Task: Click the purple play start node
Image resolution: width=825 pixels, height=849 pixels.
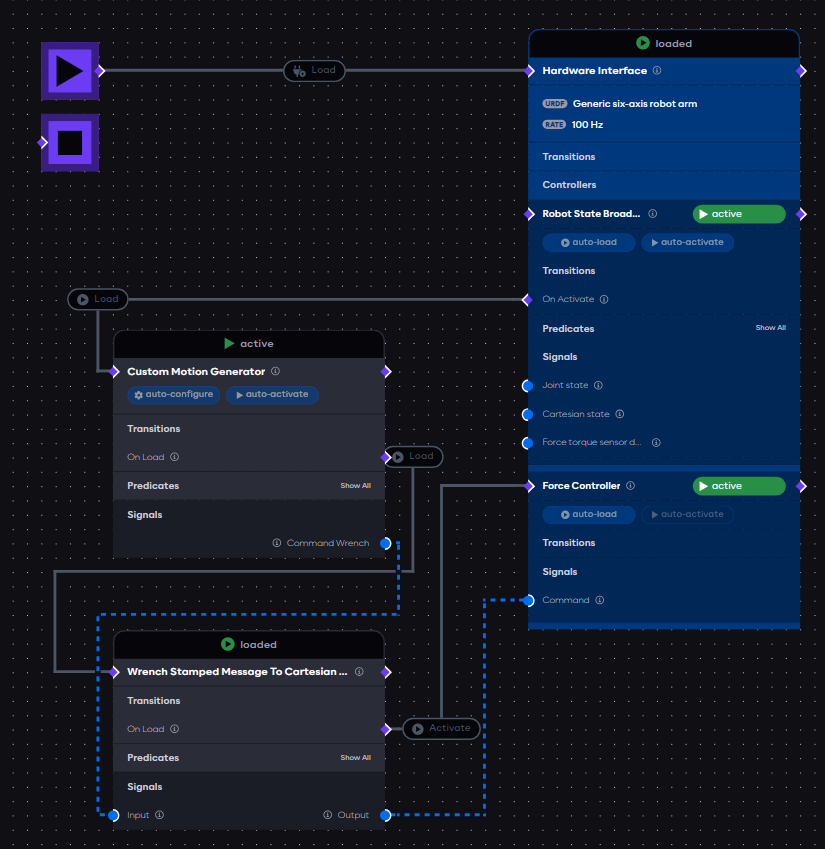Action: point(69,71)
